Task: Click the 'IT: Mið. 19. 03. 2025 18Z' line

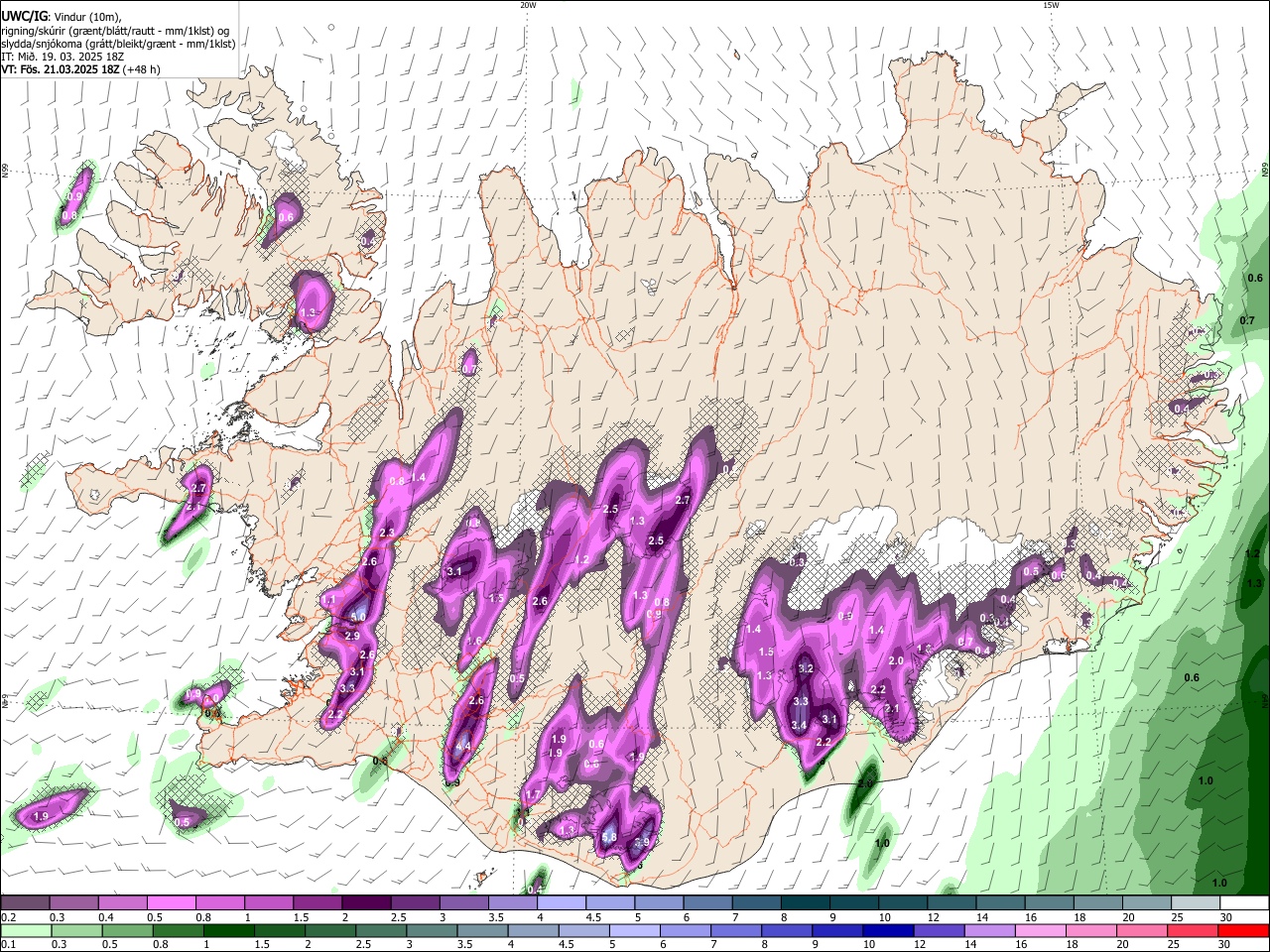Action: point(62,57)
